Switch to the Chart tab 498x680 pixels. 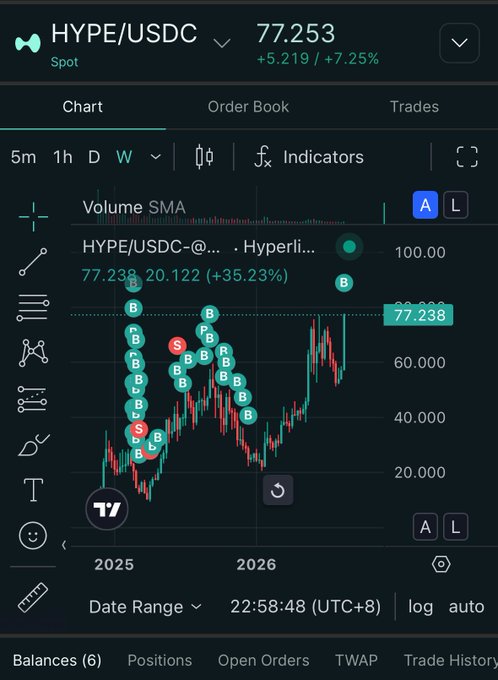(x=82, y=107)
